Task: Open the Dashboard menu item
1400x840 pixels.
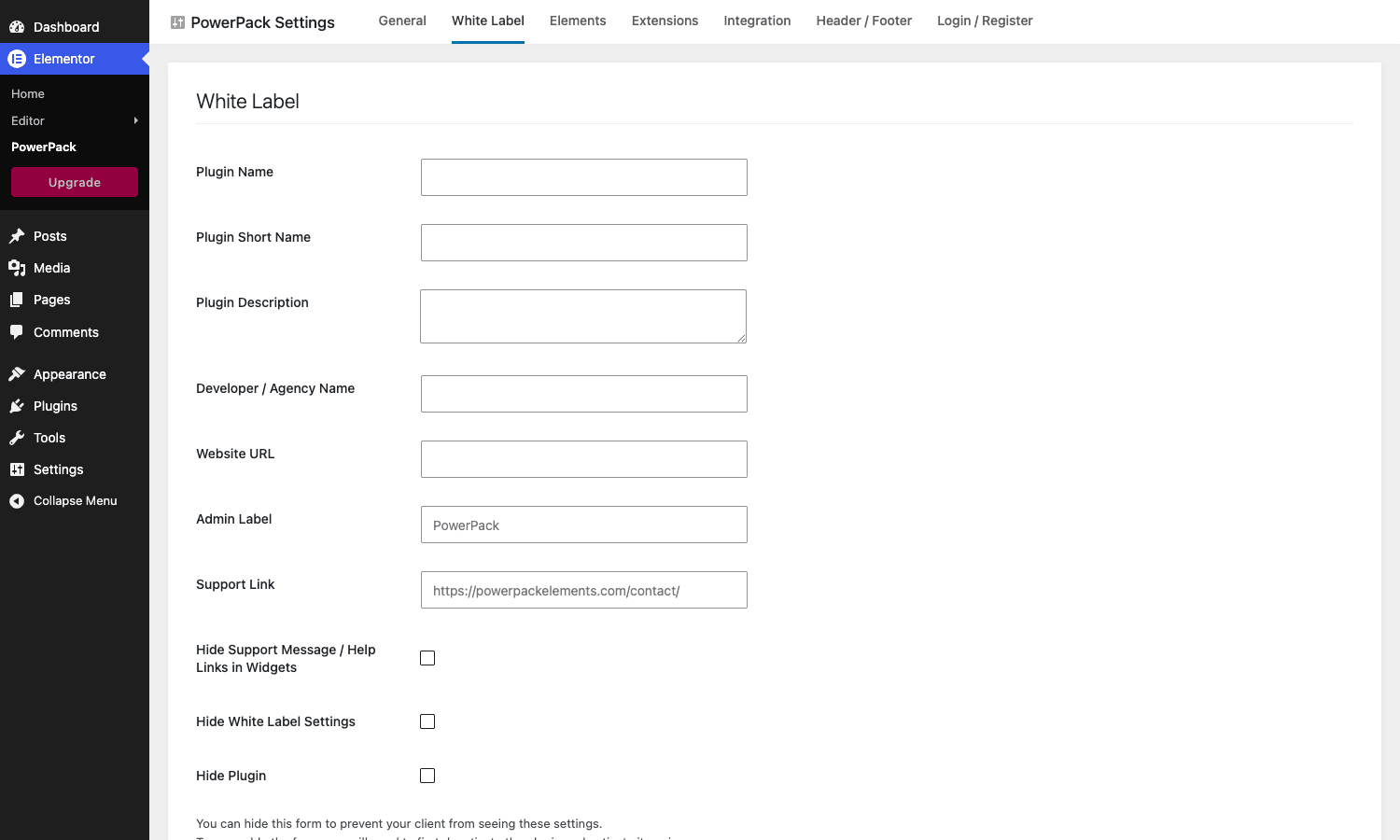Action: tap(75, 27)
